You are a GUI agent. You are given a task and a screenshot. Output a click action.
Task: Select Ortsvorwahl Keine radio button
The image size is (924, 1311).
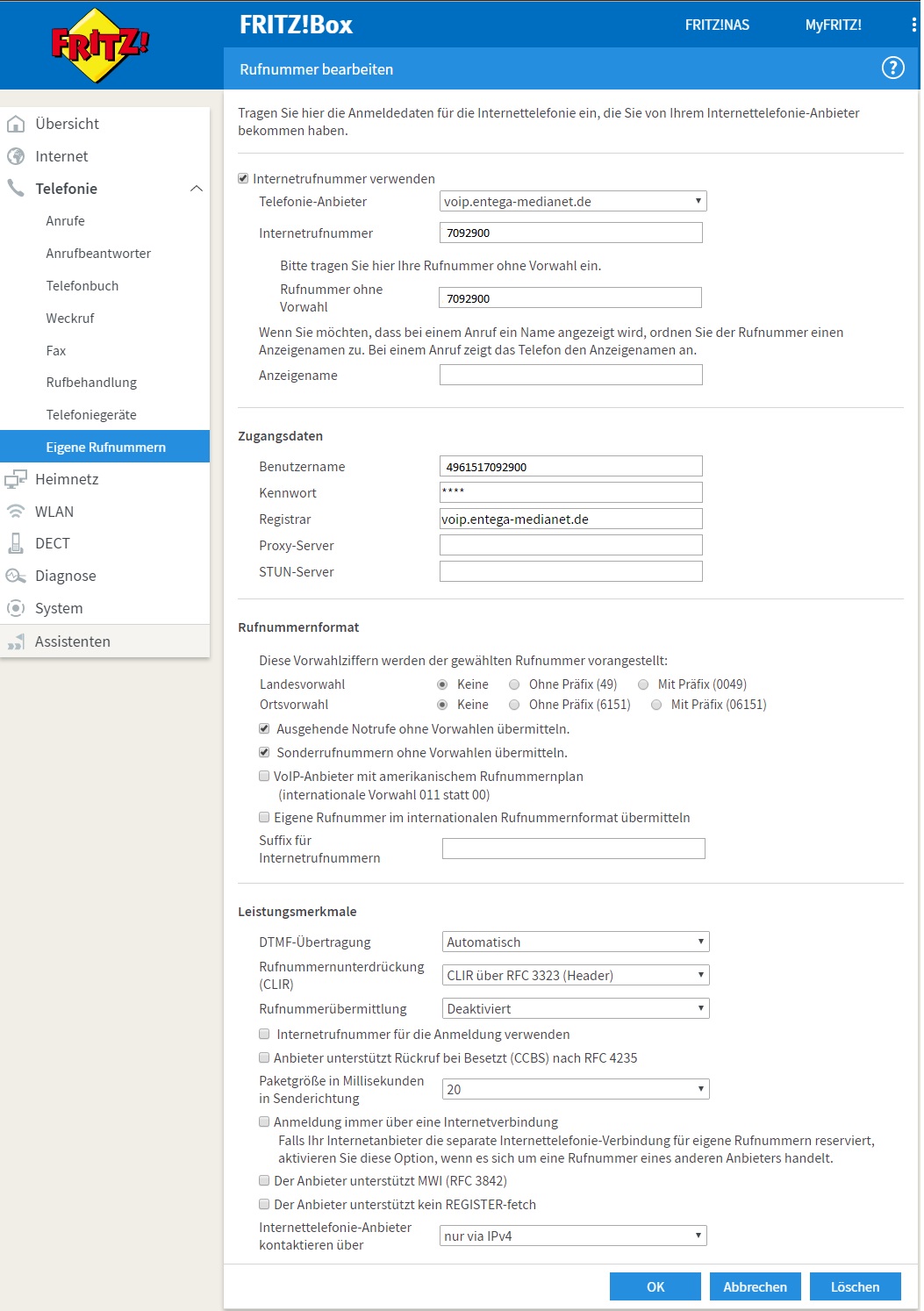pos(442,705)
